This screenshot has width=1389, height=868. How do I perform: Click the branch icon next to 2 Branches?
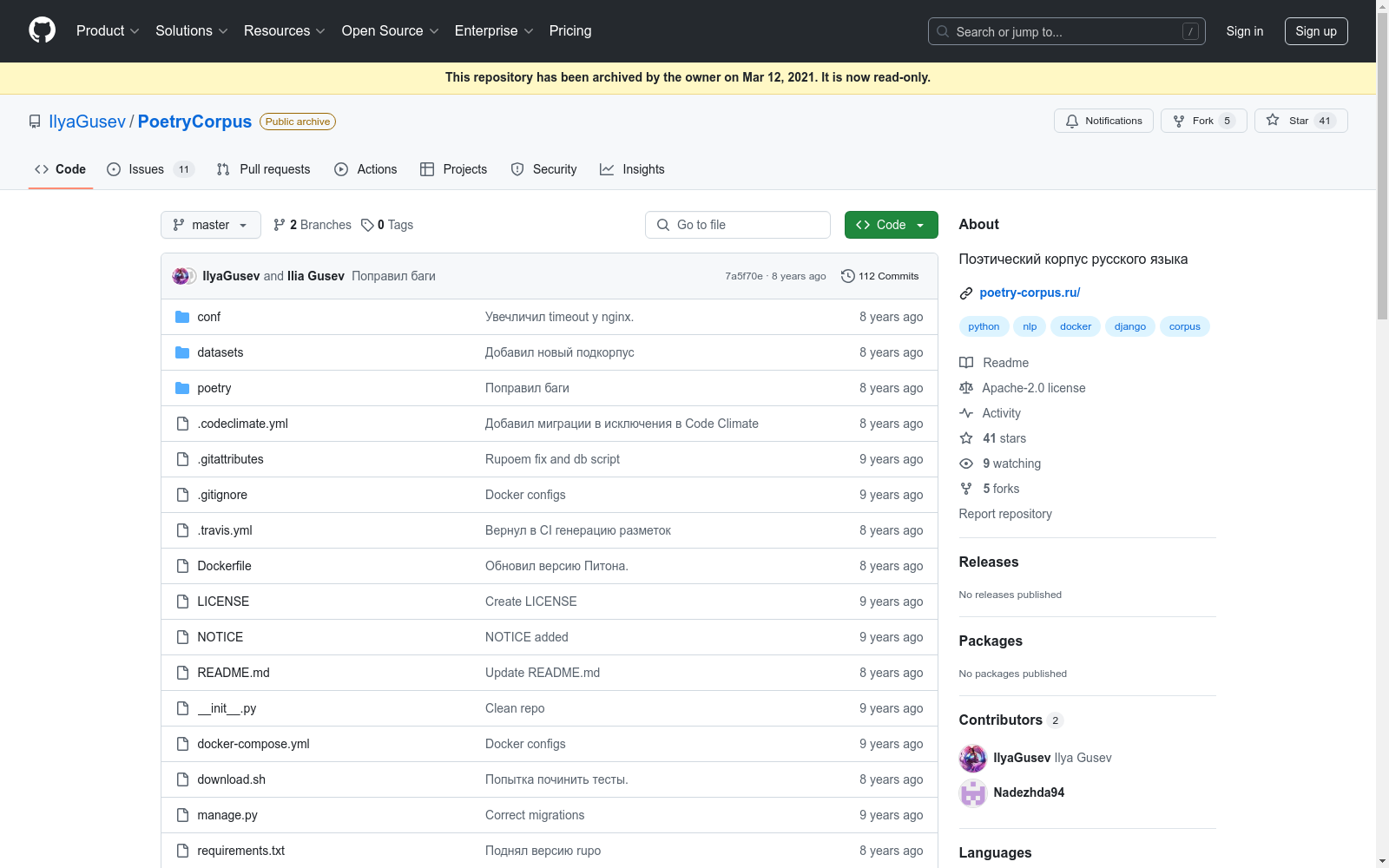(x=280, y=225)
